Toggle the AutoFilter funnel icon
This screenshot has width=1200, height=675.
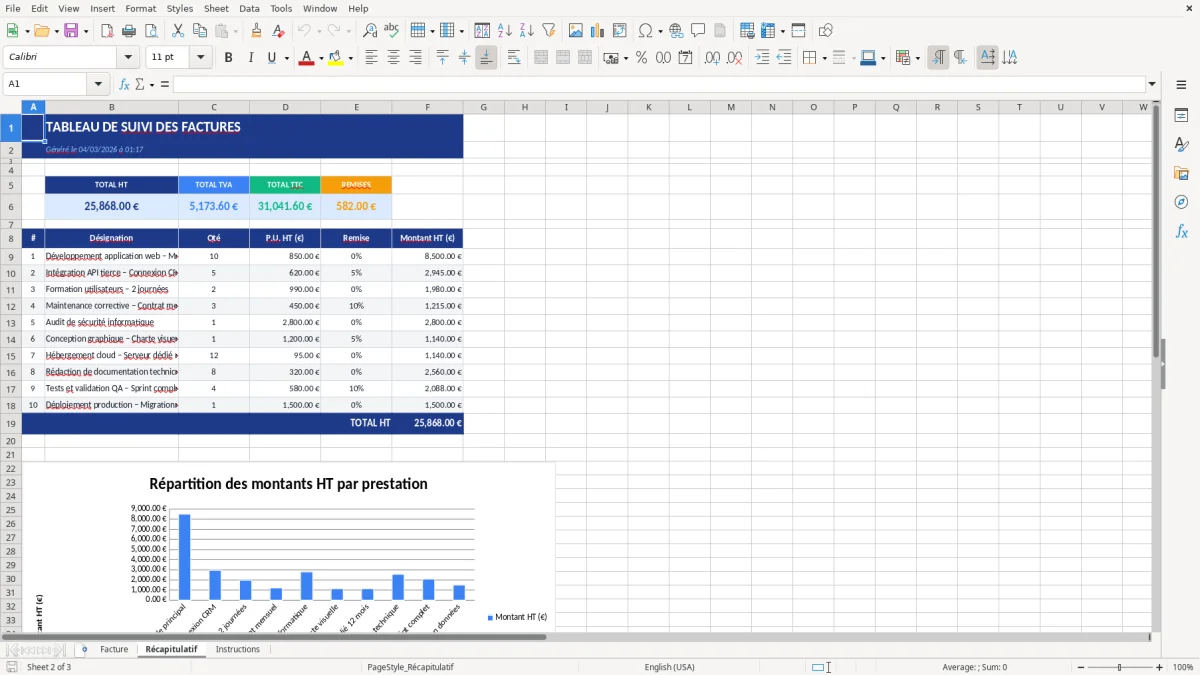(x=549, y=31)
